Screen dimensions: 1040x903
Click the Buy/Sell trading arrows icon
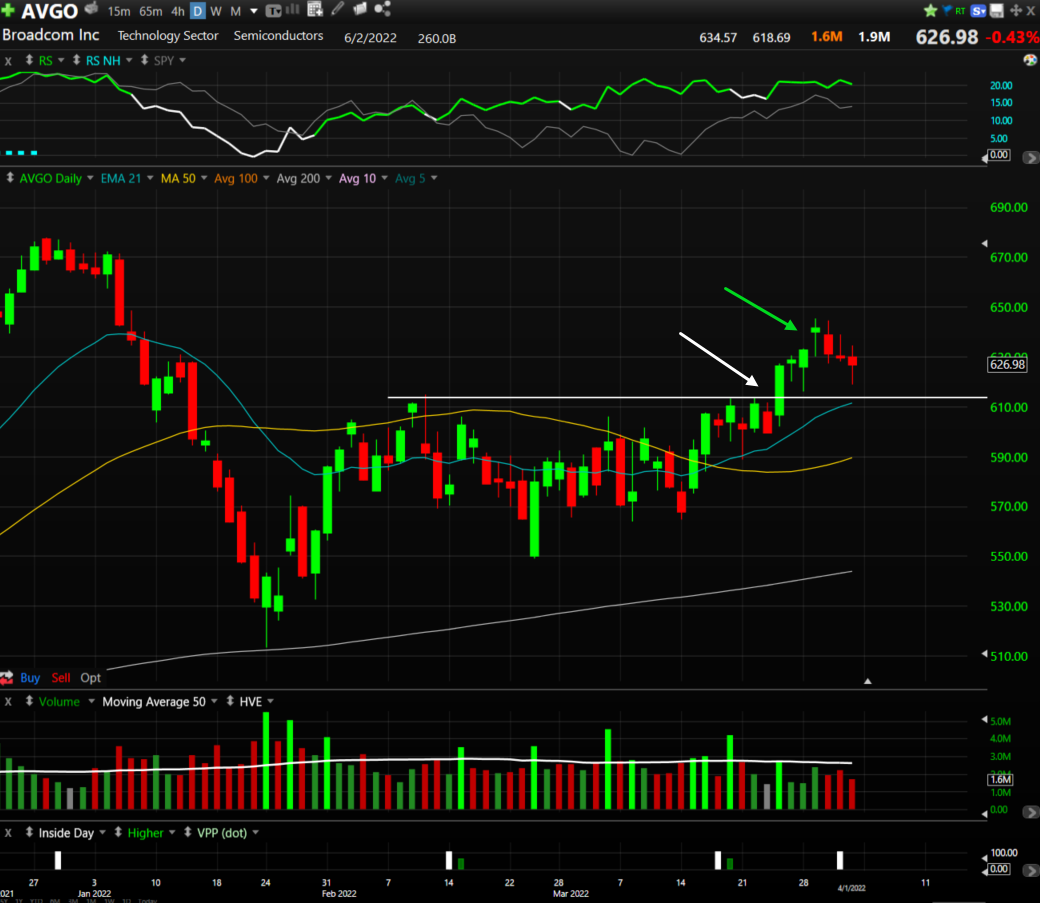[7, 677]
